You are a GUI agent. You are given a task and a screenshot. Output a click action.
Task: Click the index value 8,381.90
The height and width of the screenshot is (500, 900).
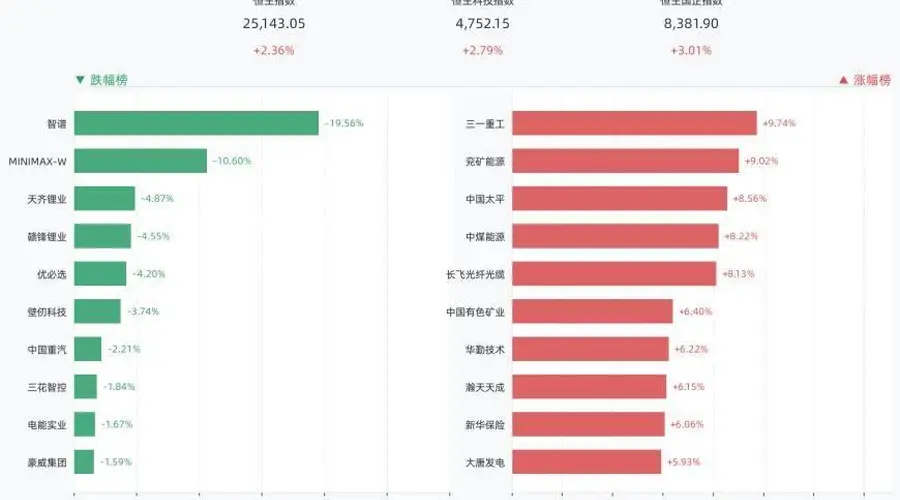coord(691,24)
